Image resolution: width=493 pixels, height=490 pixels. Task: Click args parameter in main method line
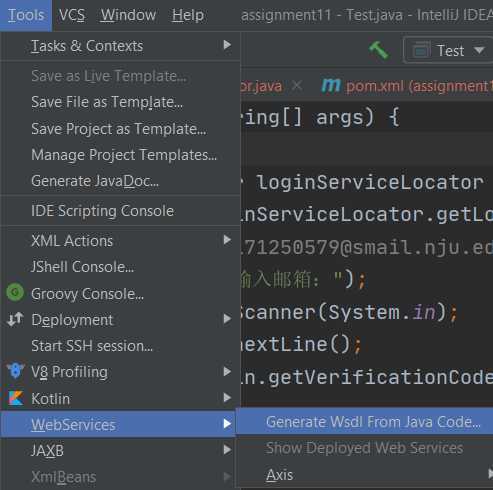point(340,117)
